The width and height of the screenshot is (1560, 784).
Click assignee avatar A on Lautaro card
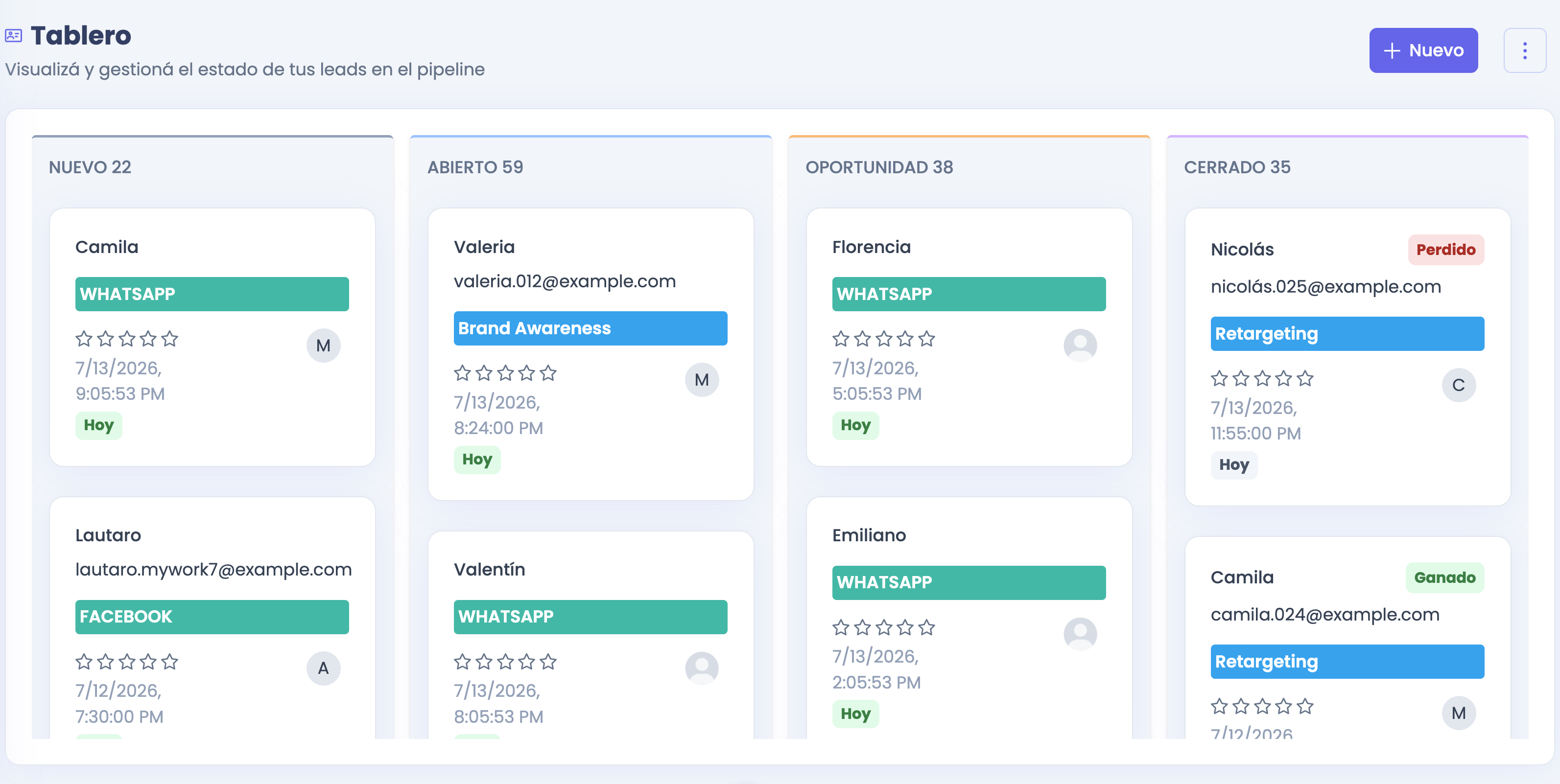click(x=323, y=669)
